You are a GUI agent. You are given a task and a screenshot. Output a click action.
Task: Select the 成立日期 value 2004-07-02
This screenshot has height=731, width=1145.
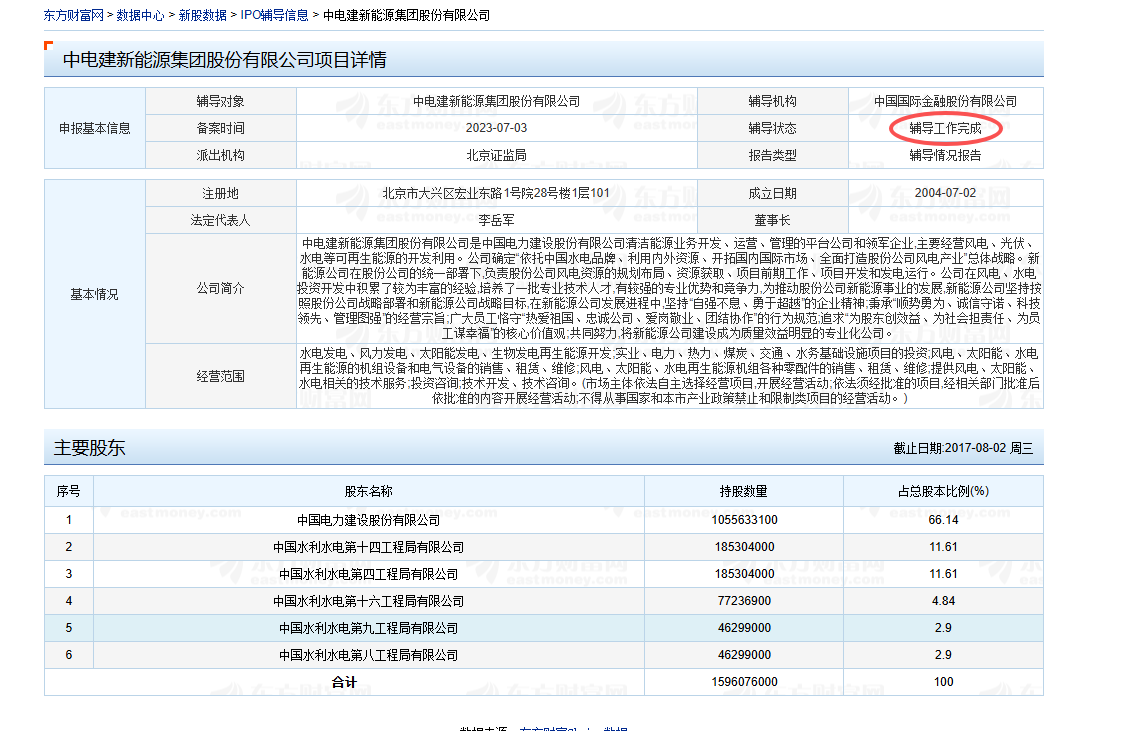pyautogui.click(x=946, y=194)
